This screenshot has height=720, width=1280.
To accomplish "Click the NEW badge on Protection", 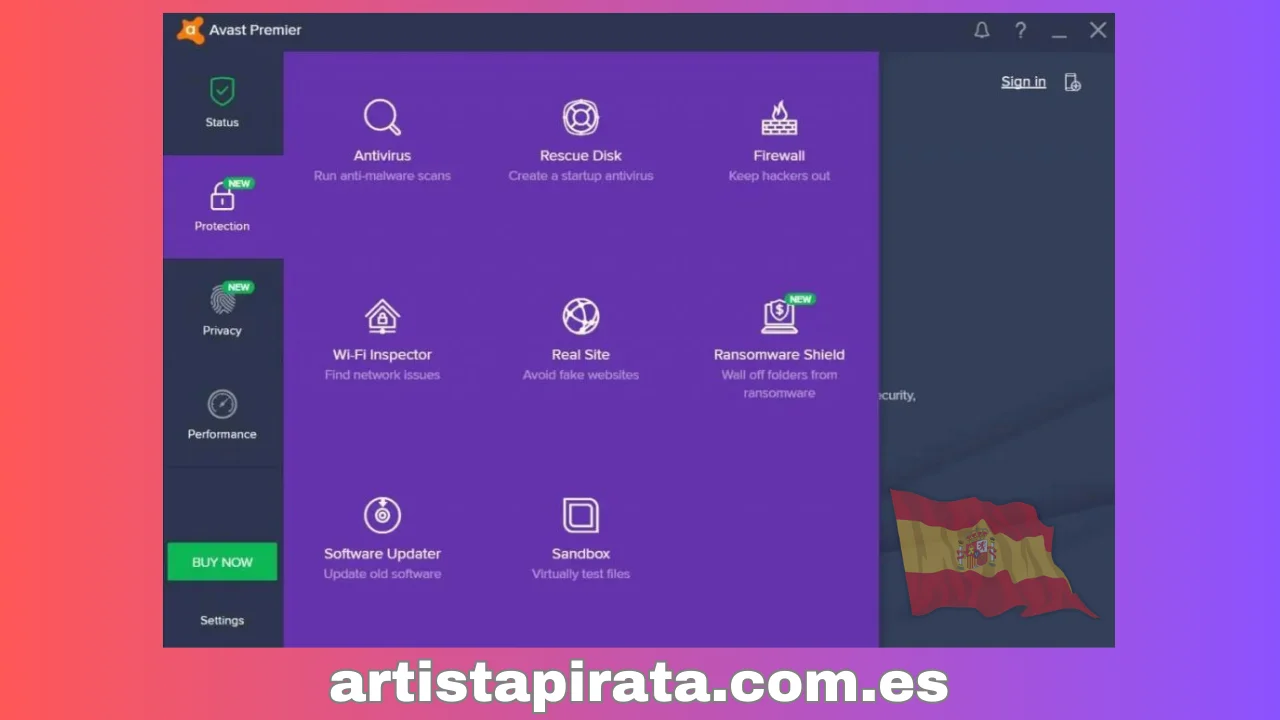I will [x=239, y=184].
